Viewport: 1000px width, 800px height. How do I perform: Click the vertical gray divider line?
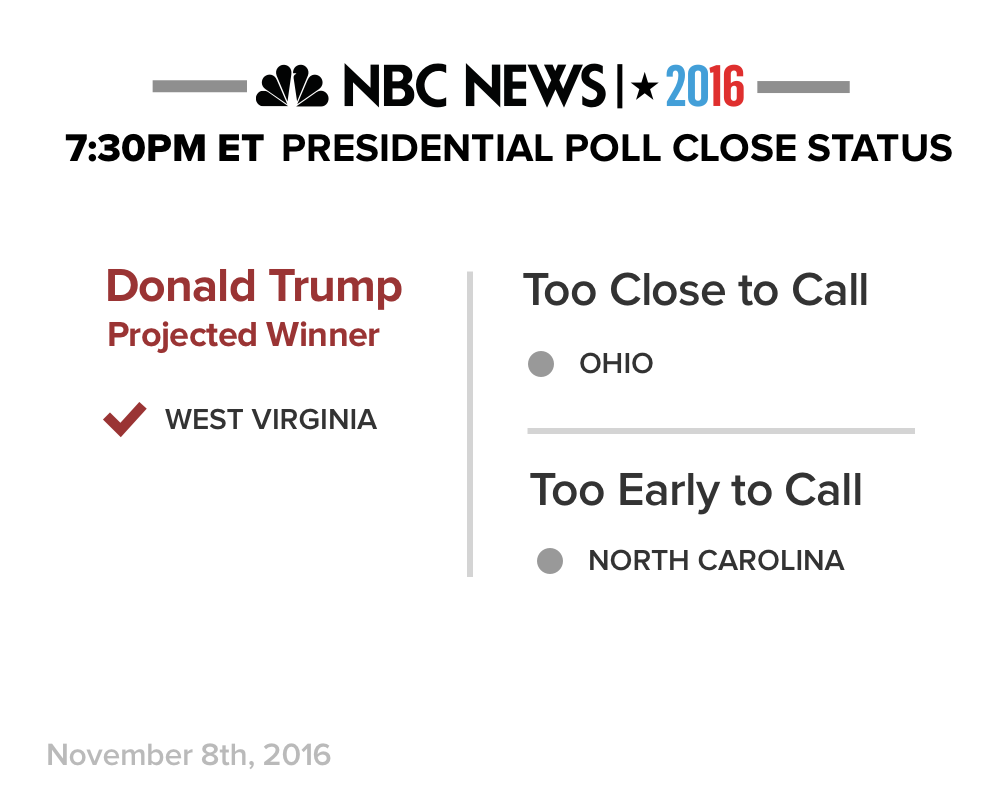coord(470,424)
